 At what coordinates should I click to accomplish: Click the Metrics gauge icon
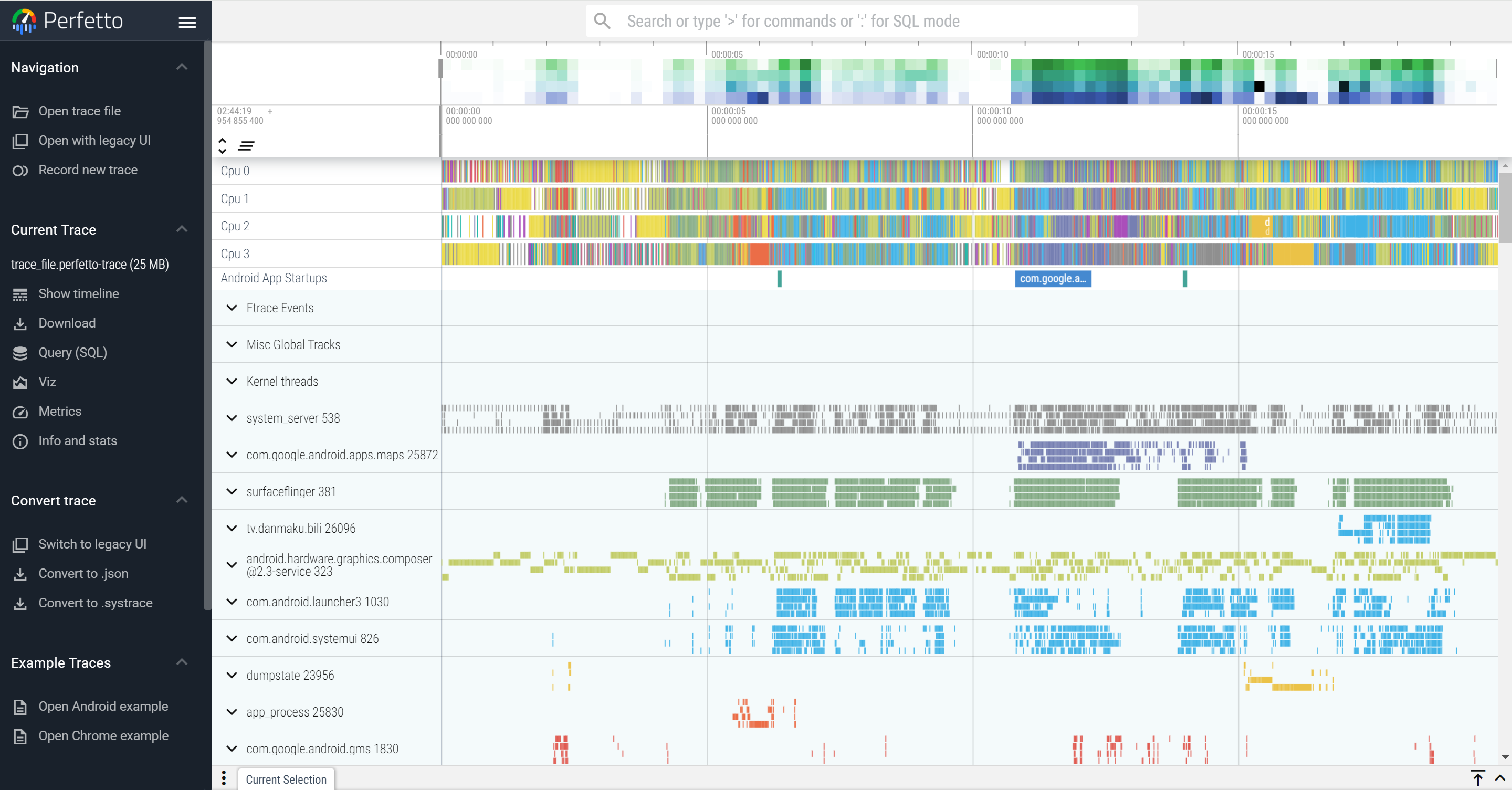tap(20, 412)
